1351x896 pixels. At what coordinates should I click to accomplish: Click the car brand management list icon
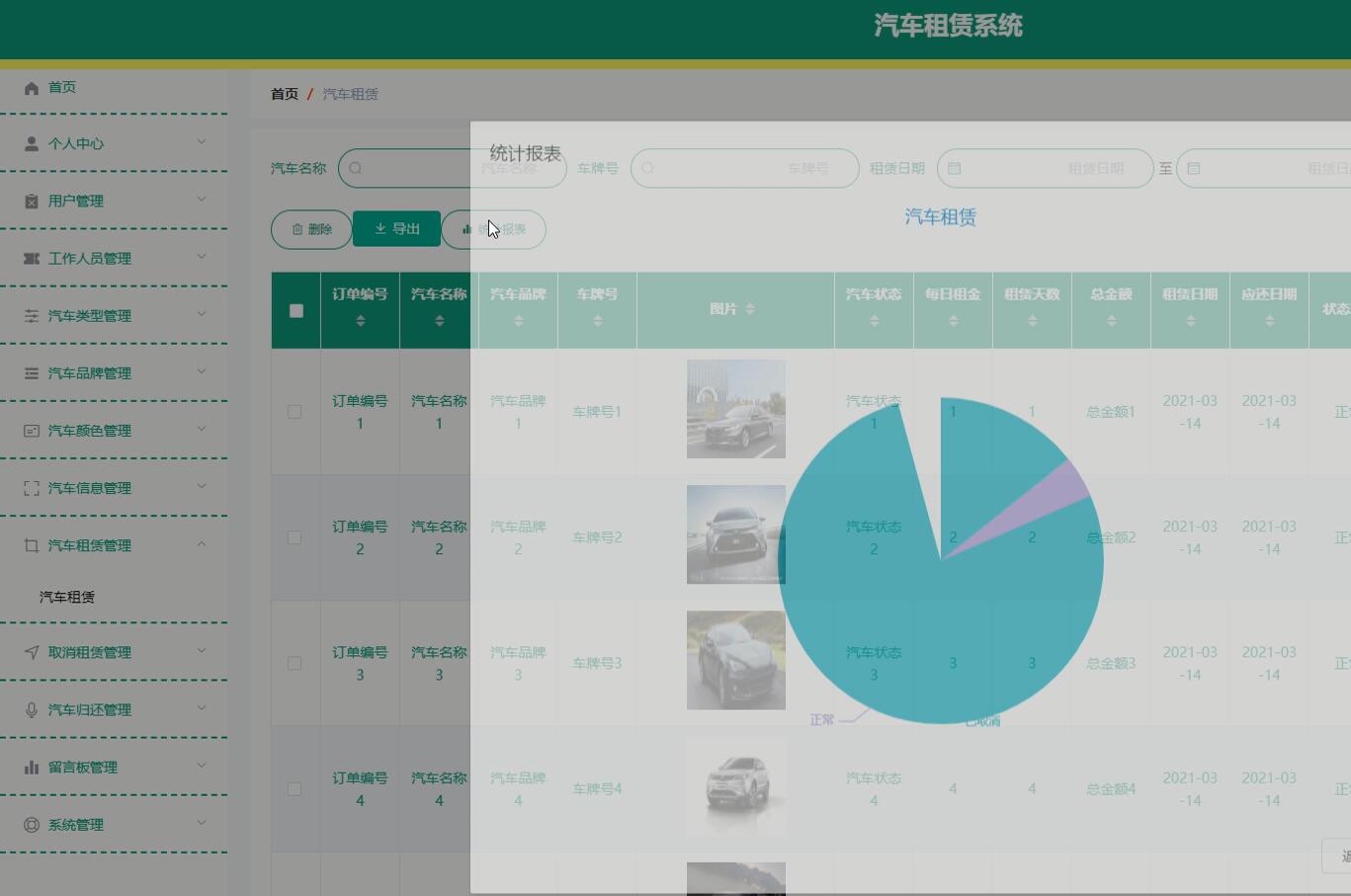click(32, 373)
